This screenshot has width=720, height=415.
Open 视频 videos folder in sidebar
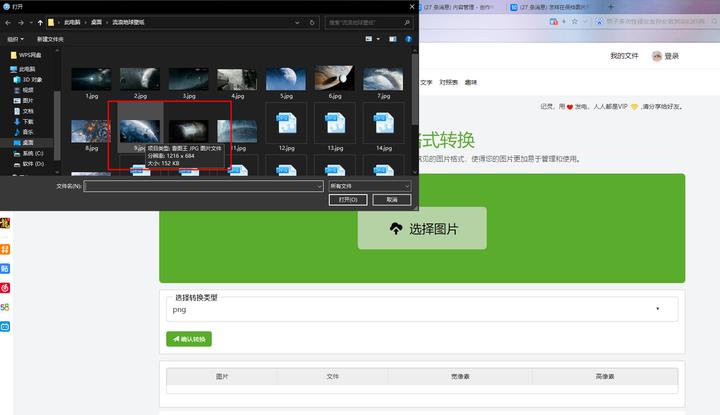(24, 90)
